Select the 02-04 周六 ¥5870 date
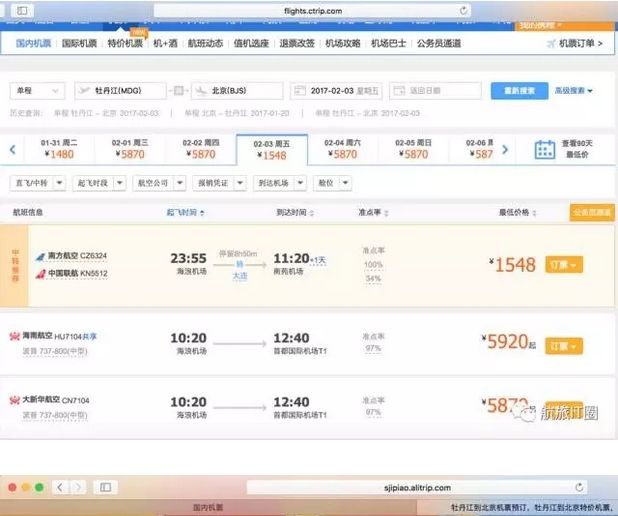Screen dimensions: 618x516 [x=343, y=149]
